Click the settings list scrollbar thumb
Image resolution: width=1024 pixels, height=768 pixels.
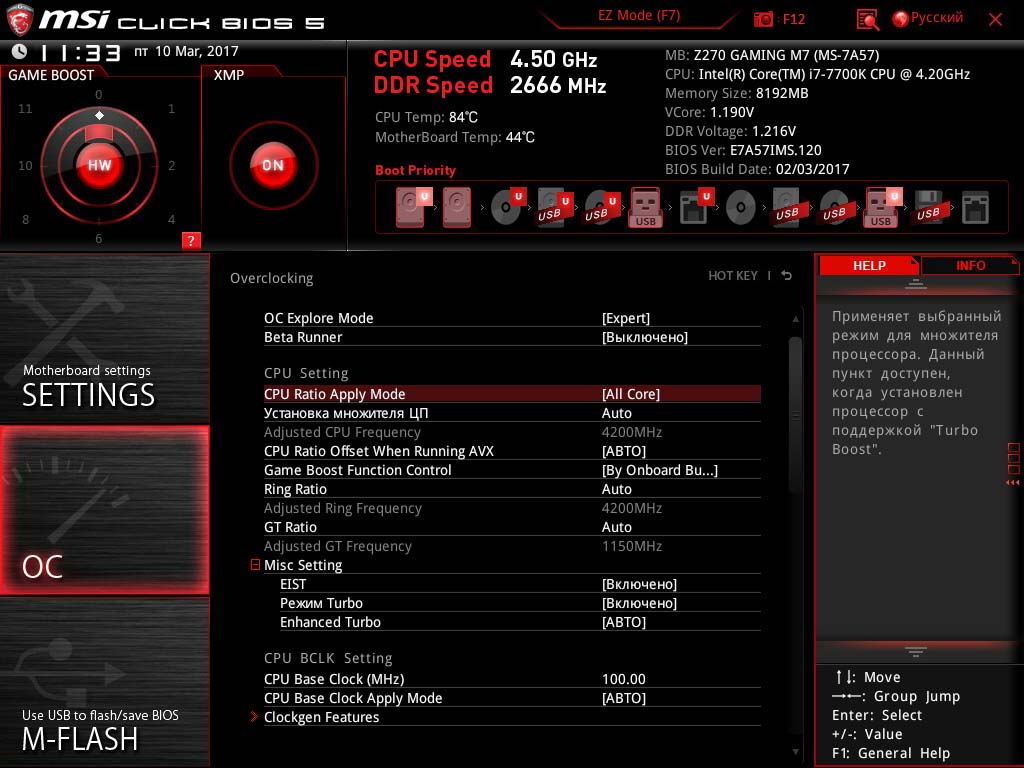tap(795, 415)
